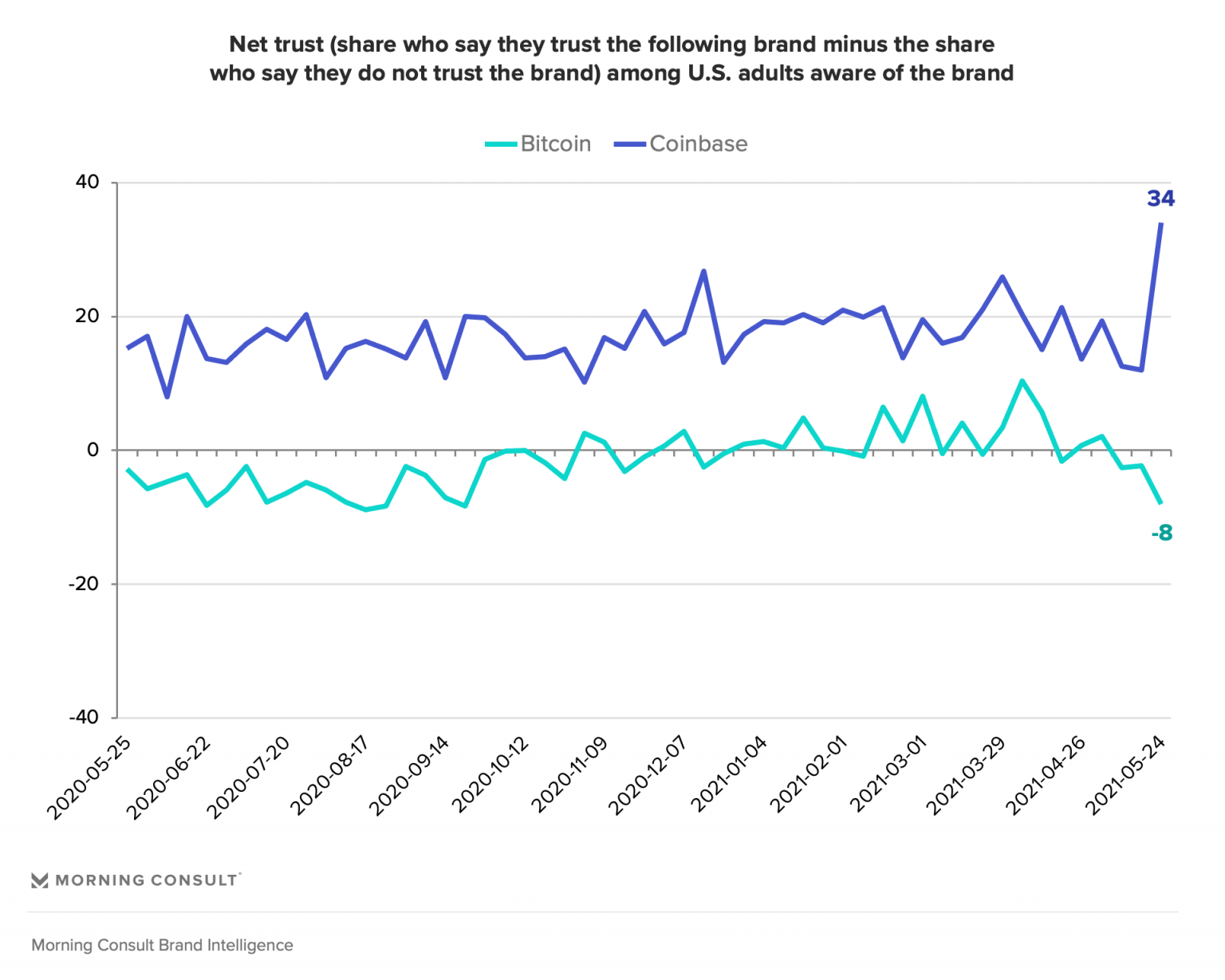Click the Bitcoin line's final data point
This screenshot has height=980, width=1225.
(x=1161, y=503)
